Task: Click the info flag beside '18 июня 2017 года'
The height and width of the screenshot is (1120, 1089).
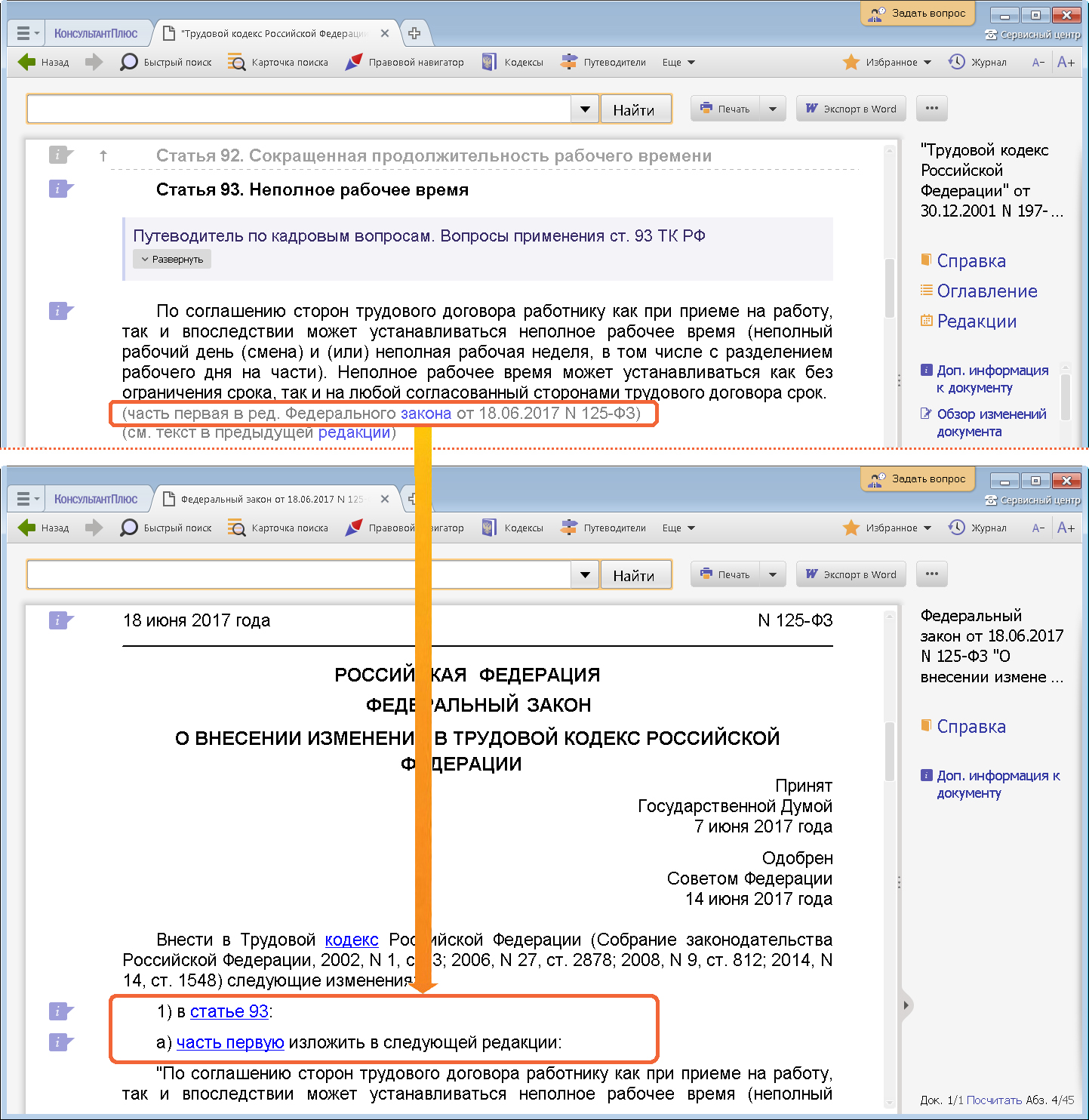Action: pos(60,620)
